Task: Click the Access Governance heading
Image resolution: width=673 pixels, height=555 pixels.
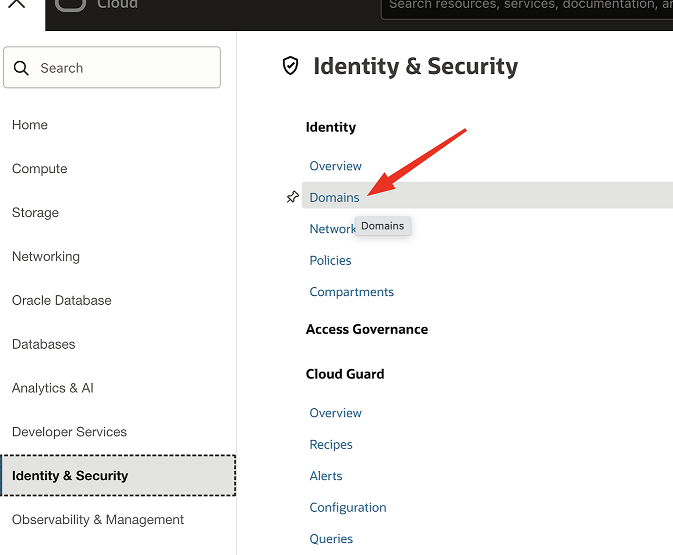Action: pos(366,329)
